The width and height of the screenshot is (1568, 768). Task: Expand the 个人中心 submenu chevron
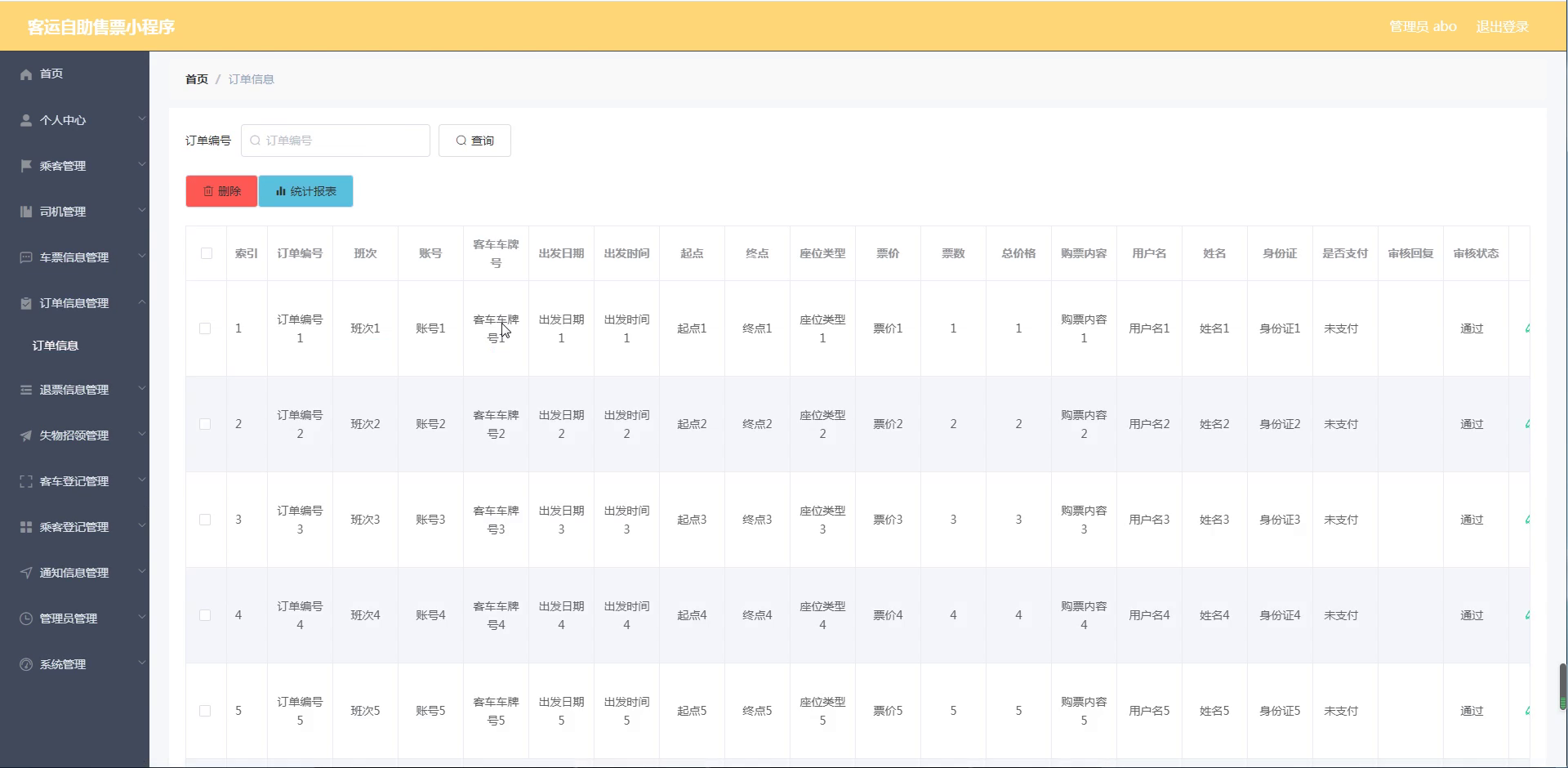coord(141,118)
